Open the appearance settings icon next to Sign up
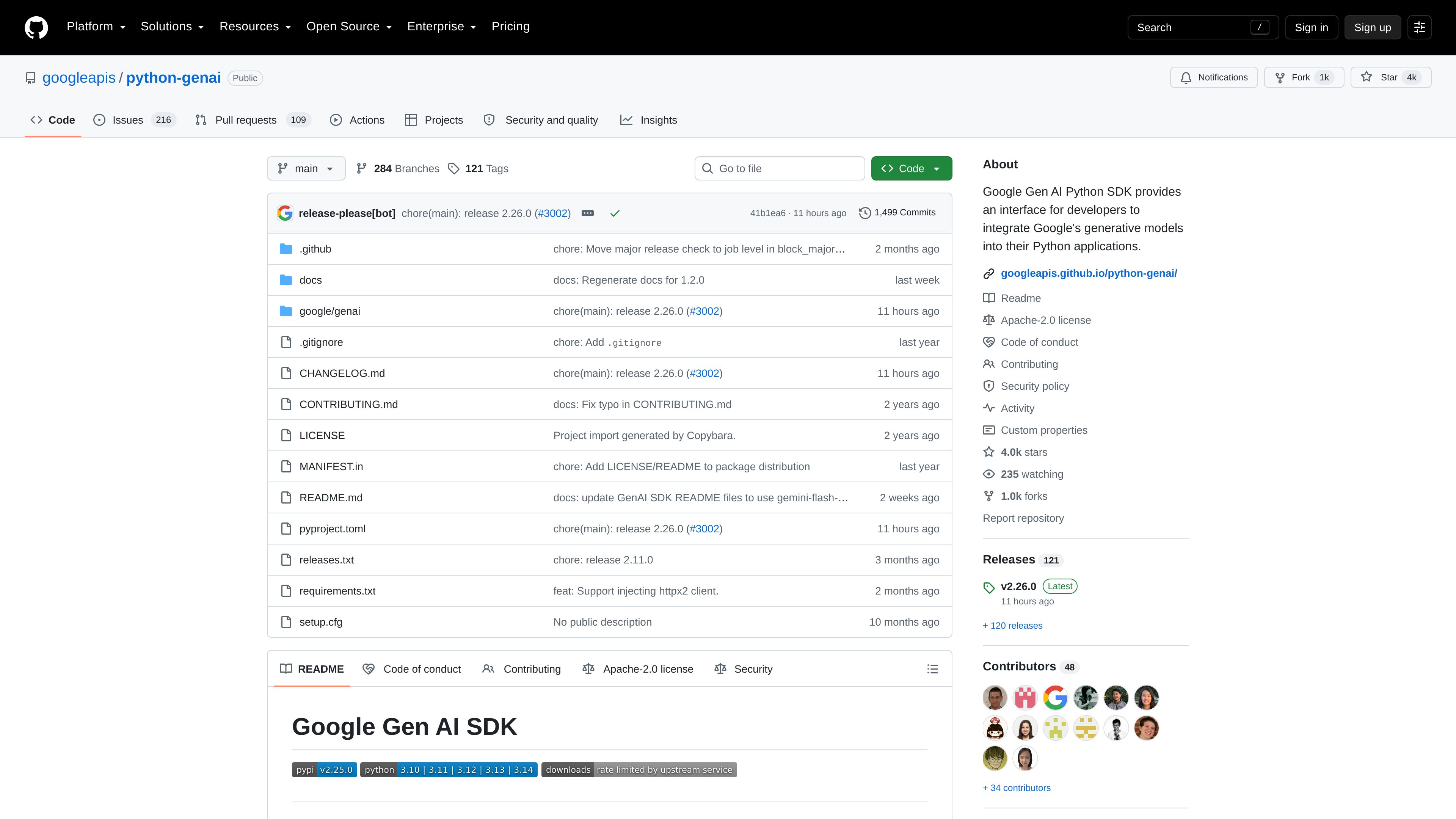Image resolution: width=1456 pixels, height=819 pixels. click(1419, 27)
